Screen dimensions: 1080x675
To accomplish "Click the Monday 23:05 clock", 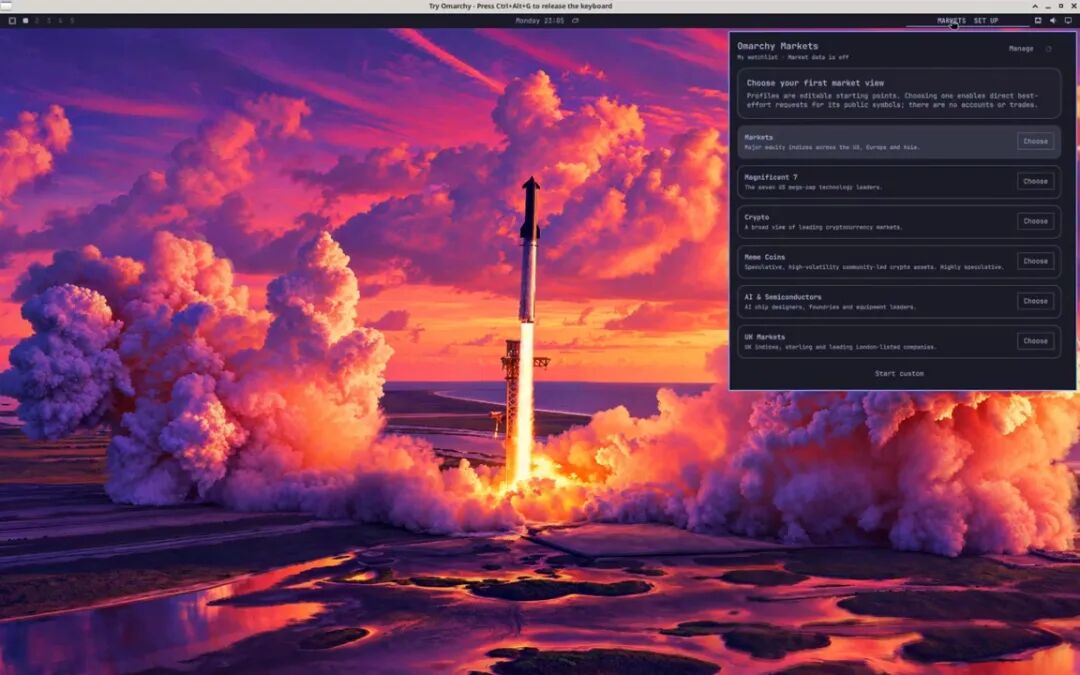I will (539, 21).
